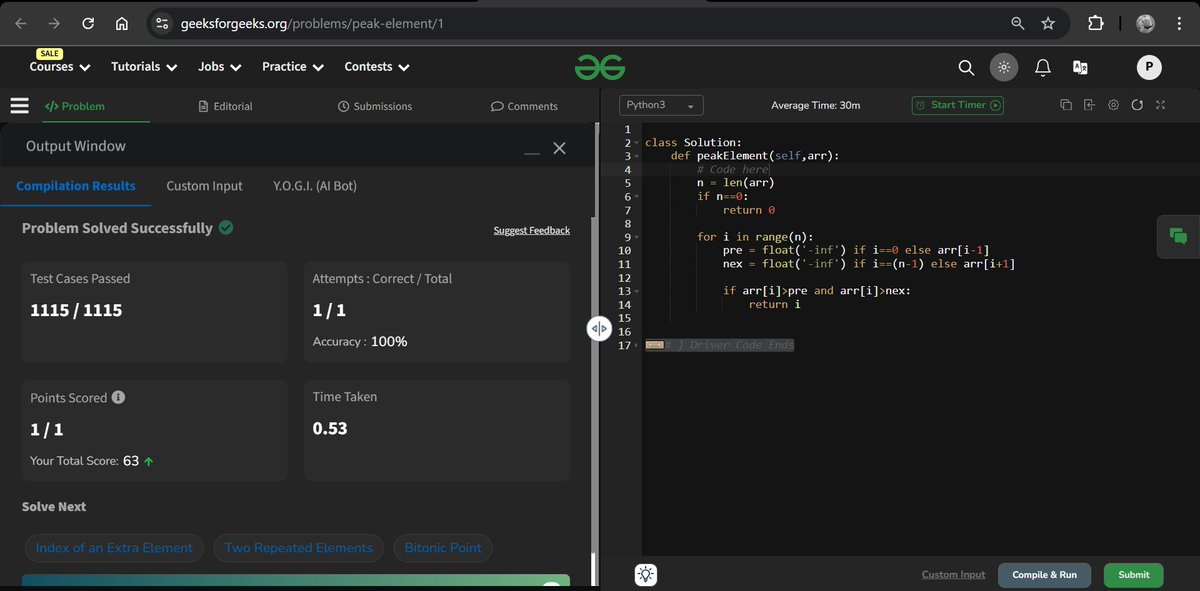Image resolution: width=1200 pixels, height=591 pixels.
Task: Open the profile avatar 'P'
Action: click(x=1149, y=67)
